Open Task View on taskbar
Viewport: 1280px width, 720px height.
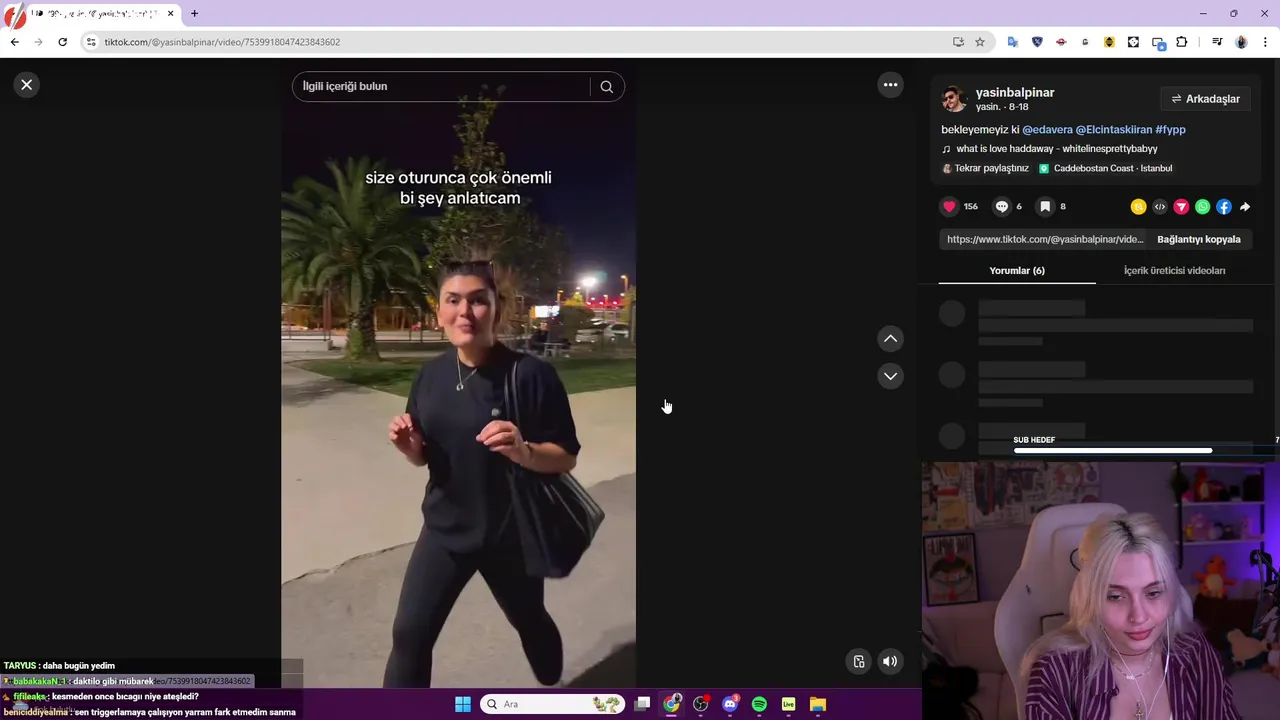coord(643,704)
